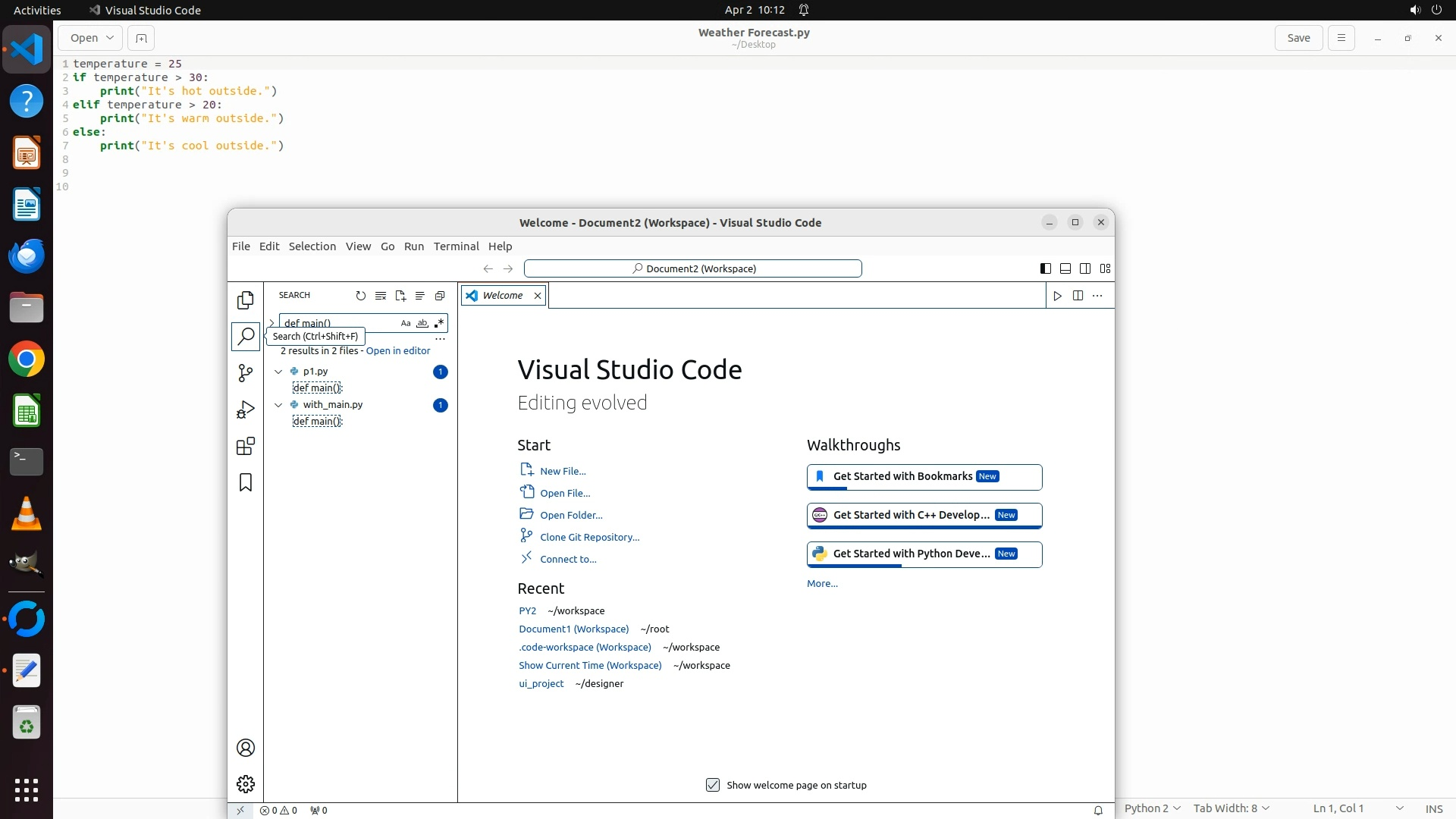Open Bookmarks view in activity bar
This screenshot has height=819, width=1456.
pyautogui.click(x=245, y=482)
